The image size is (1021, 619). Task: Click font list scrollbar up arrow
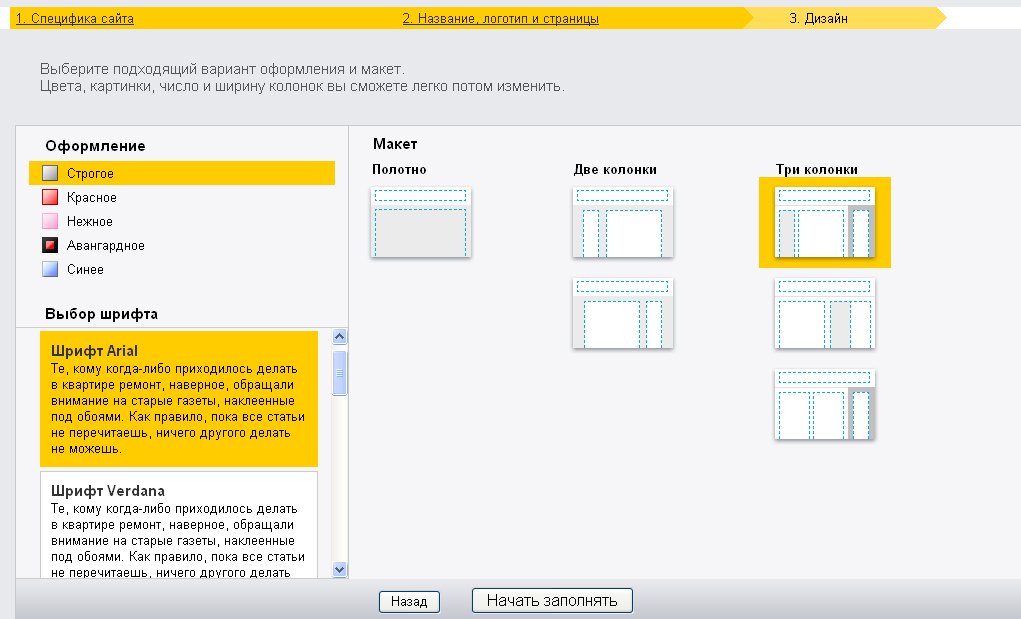click(339, 337)
